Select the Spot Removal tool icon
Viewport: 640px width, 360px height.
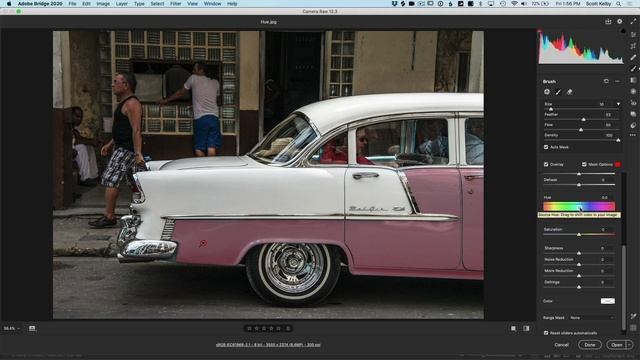pos(633,58)
